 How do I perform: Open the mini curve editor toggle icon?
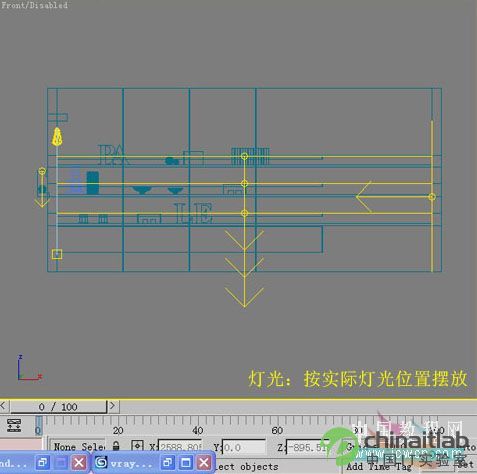[14, 426]
